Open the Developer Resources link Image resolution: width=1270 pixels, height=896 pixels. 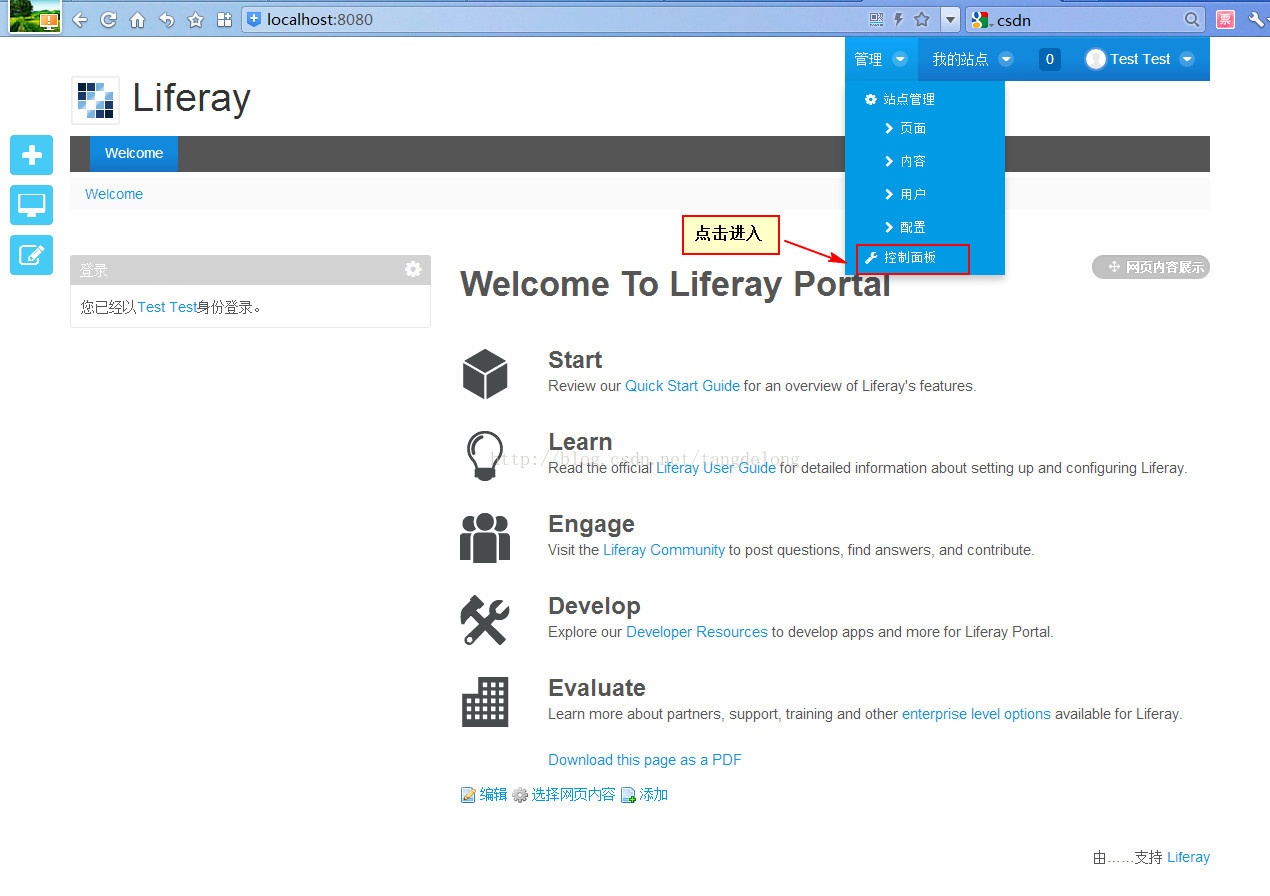[697, 631]
